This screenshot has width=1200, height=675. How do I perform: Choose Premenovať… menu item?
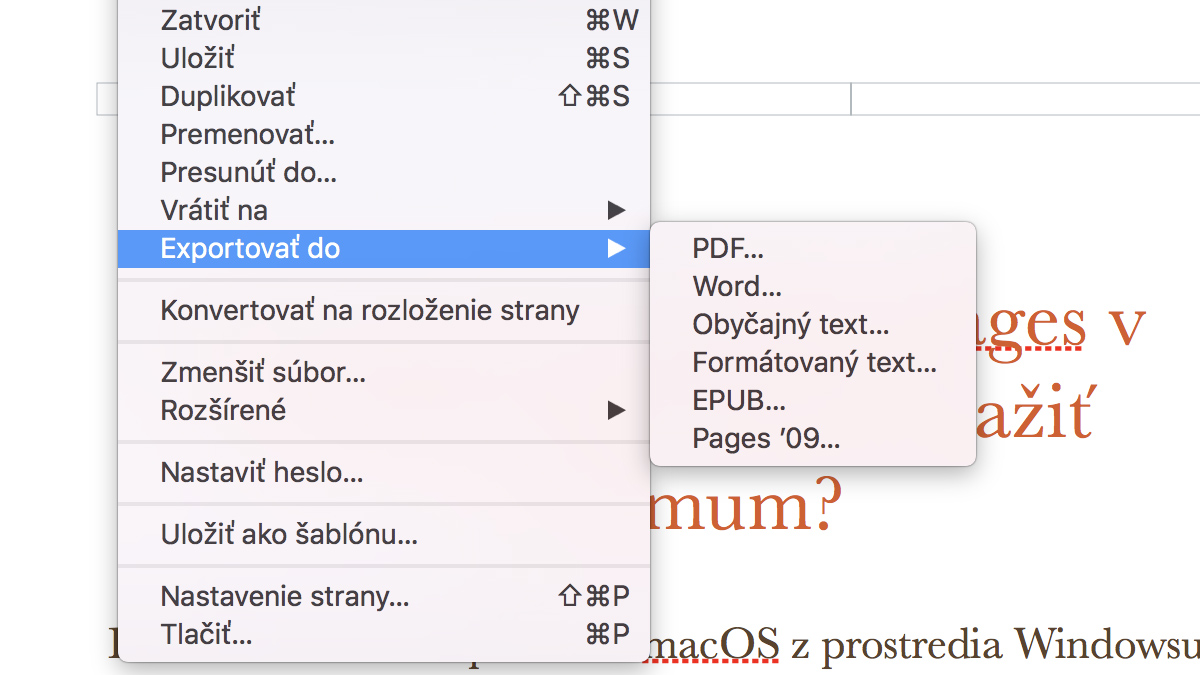pos(384,134)
